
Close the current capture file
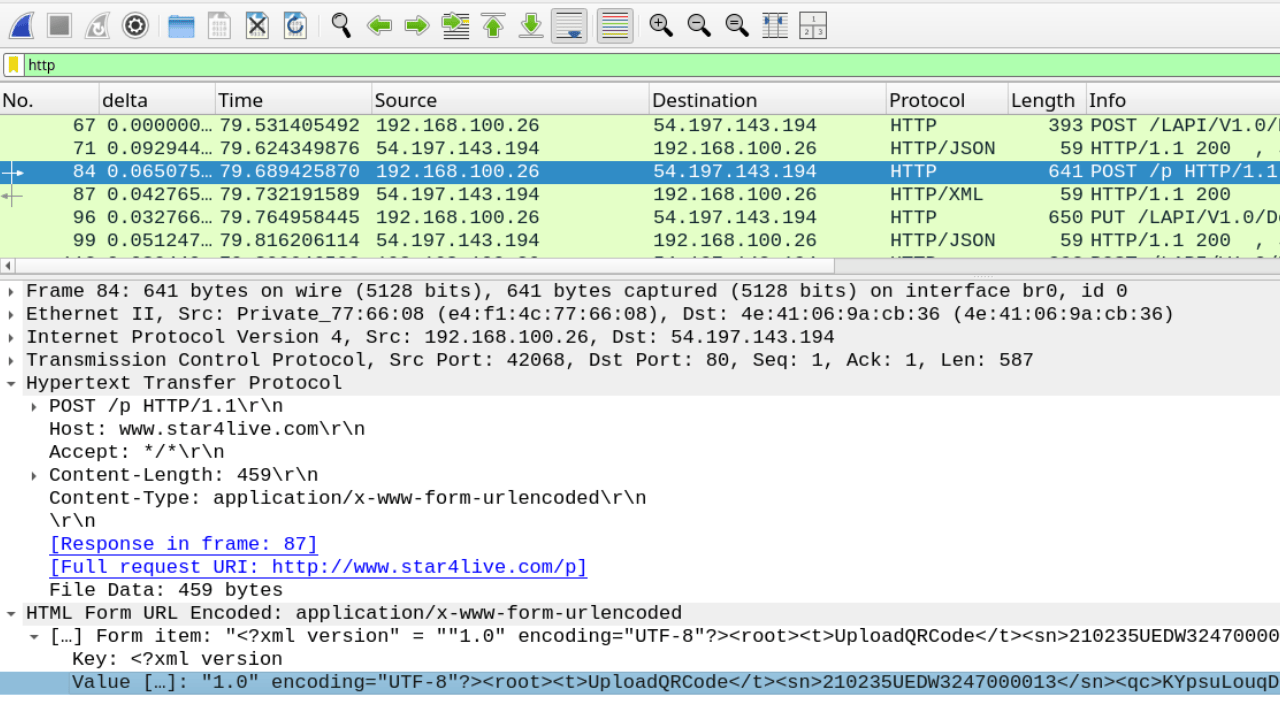point(257,26)
